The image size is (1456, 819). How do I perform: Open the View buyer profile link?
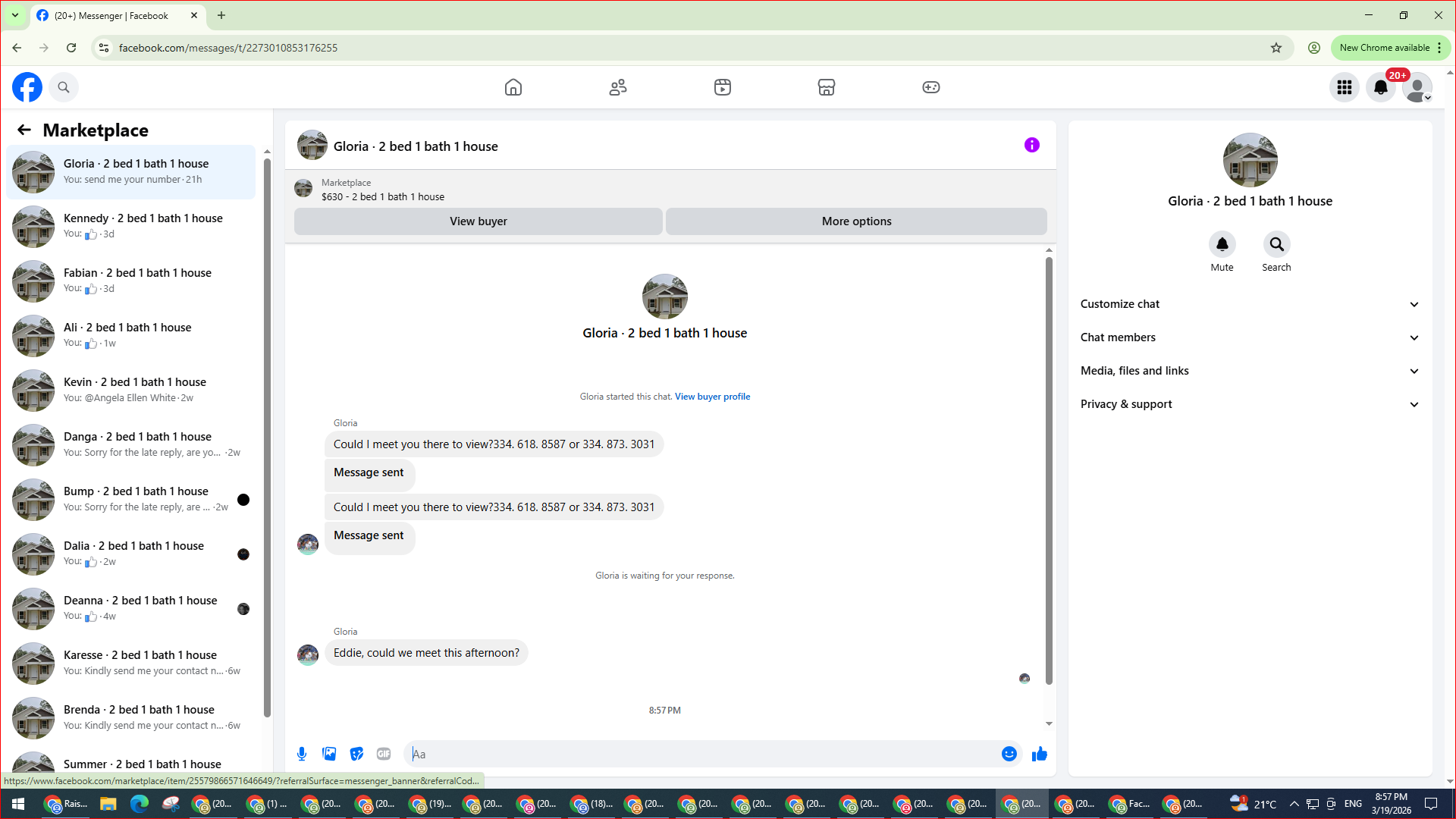coord(712,397)
